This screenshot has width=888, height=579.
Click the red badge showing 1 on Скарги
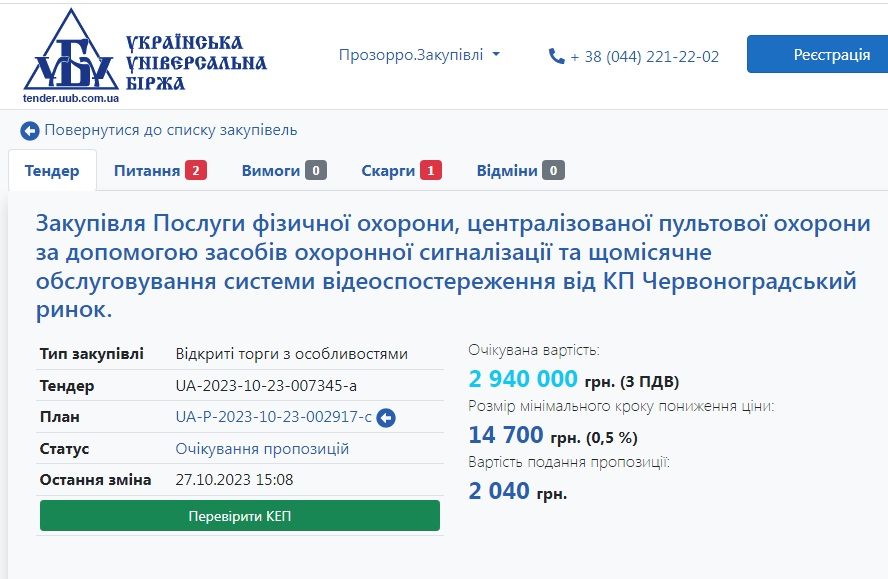(x=431, y=170)
